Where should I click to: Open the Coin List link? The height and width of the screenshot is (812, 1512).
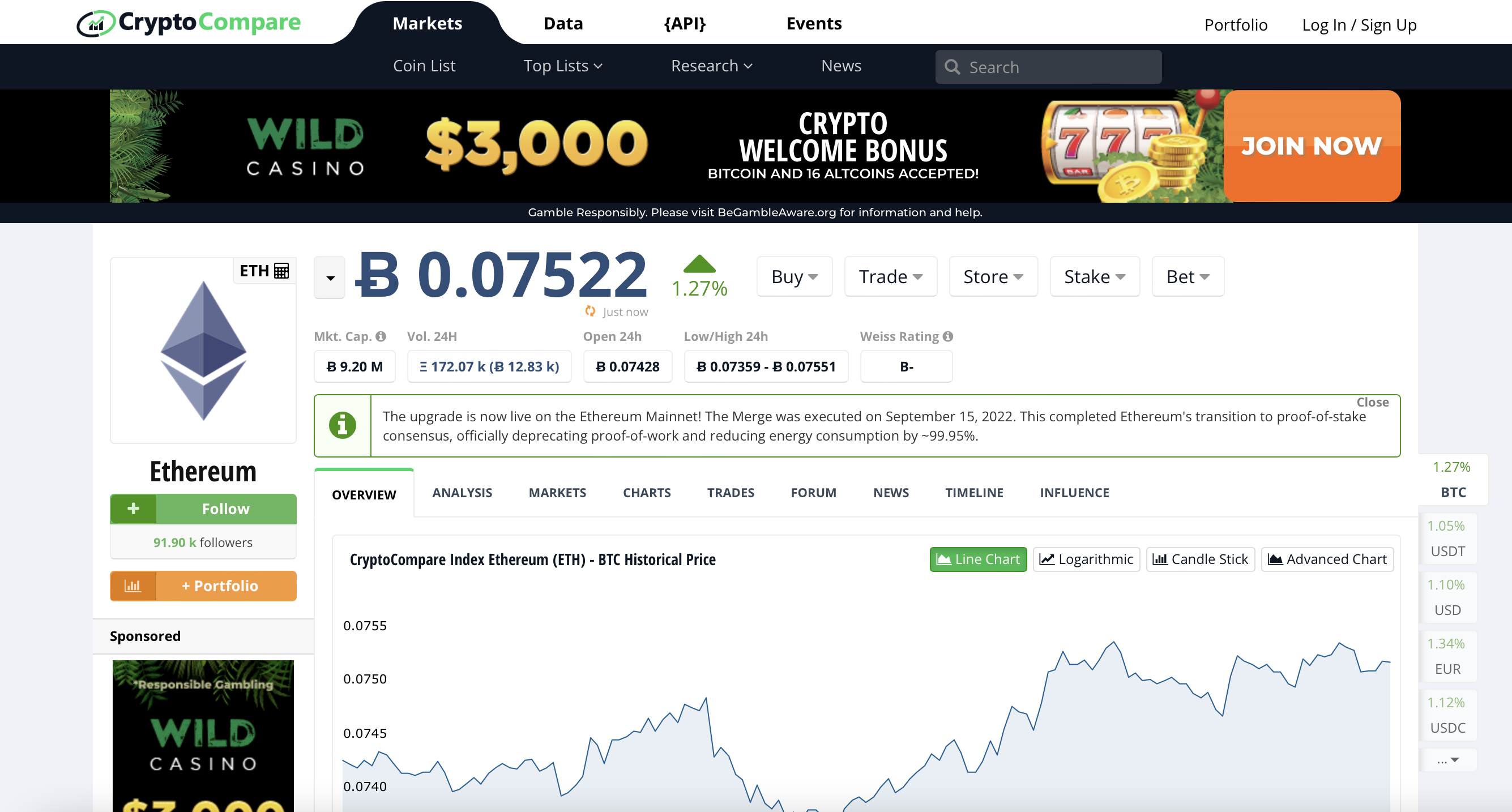(x=424, y=66)
